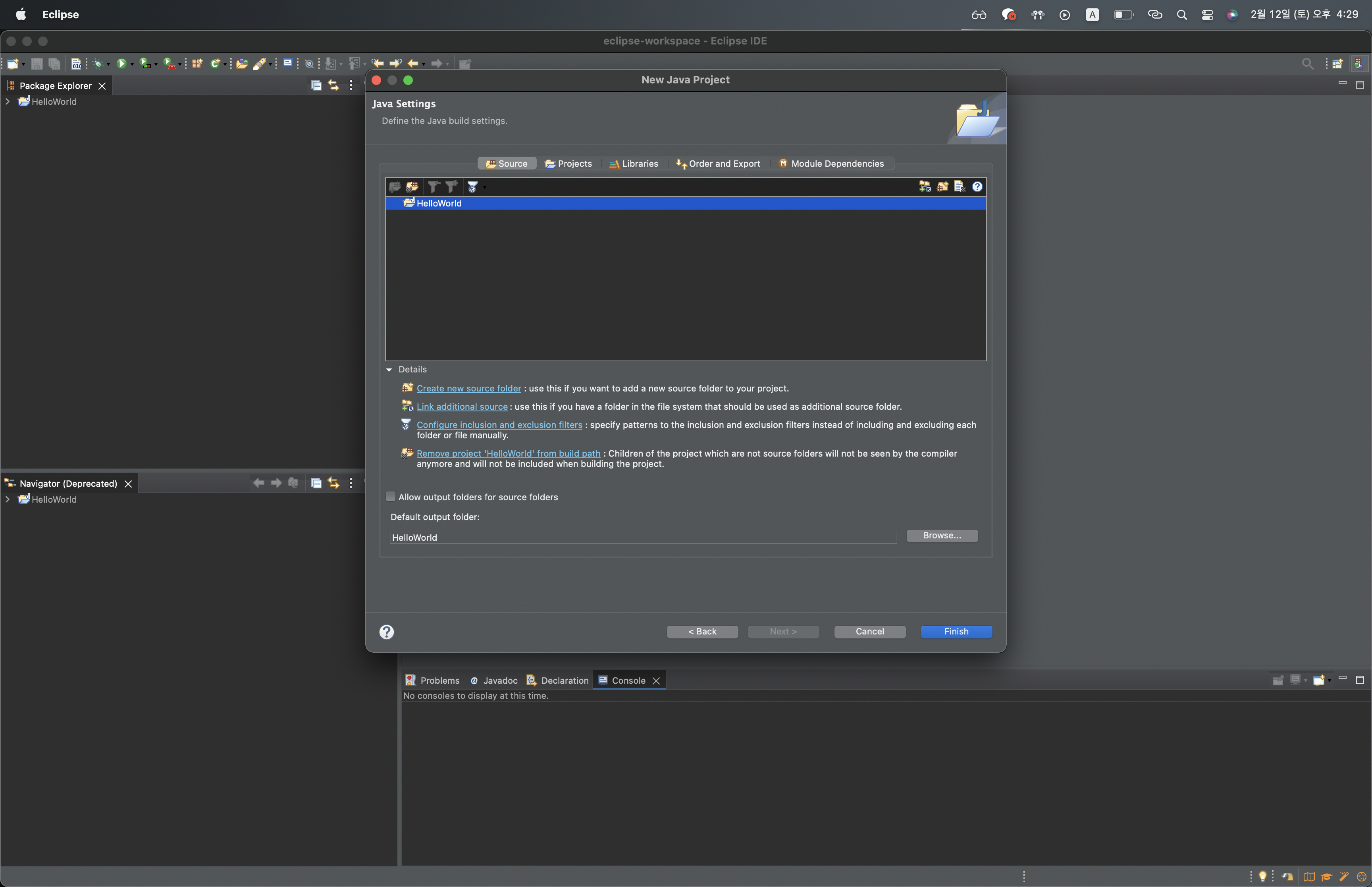Click the Debug bug icon in toolbar

tap(98, 64)
